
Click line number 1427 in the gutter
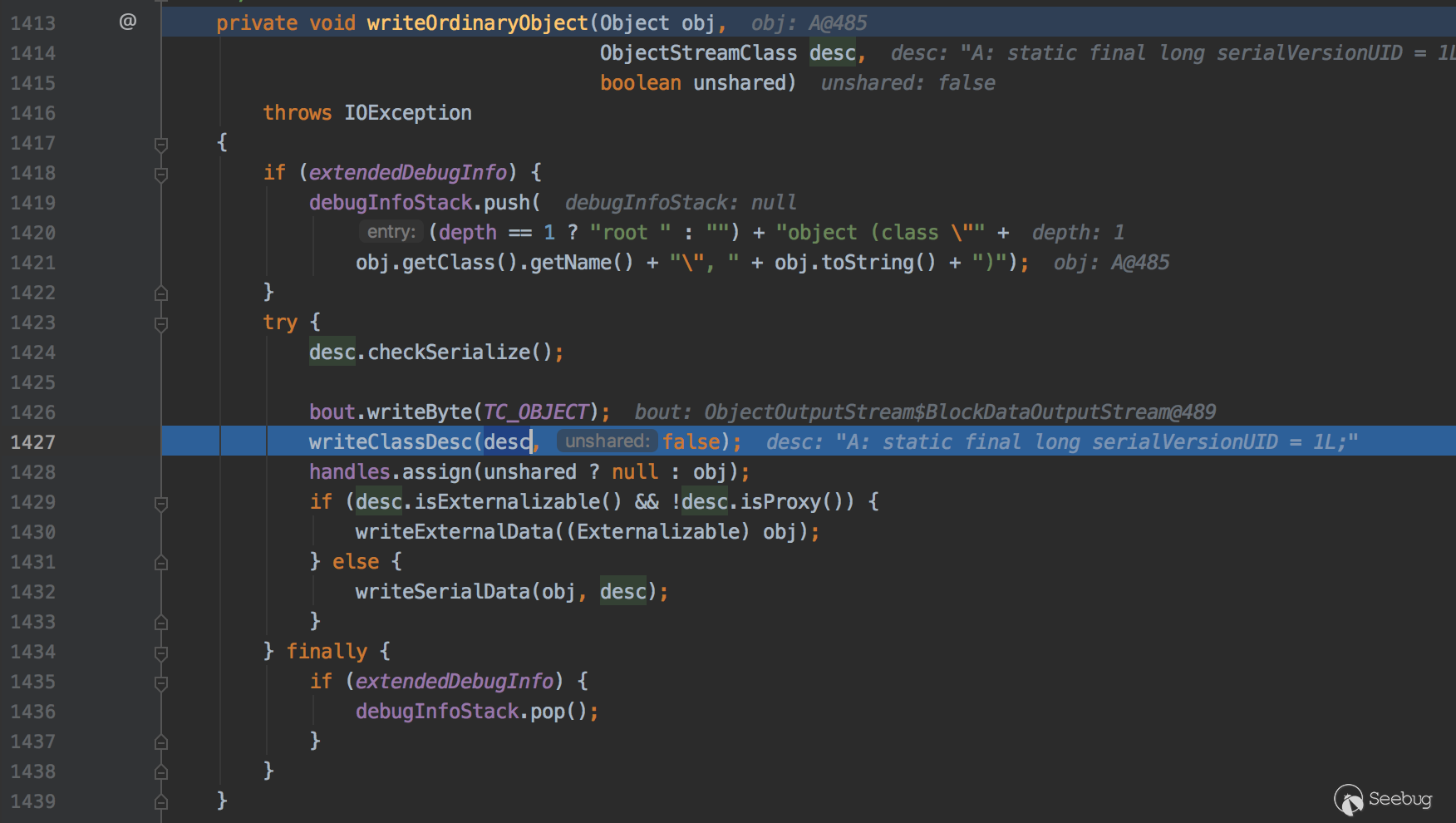[x=33, y=442]
